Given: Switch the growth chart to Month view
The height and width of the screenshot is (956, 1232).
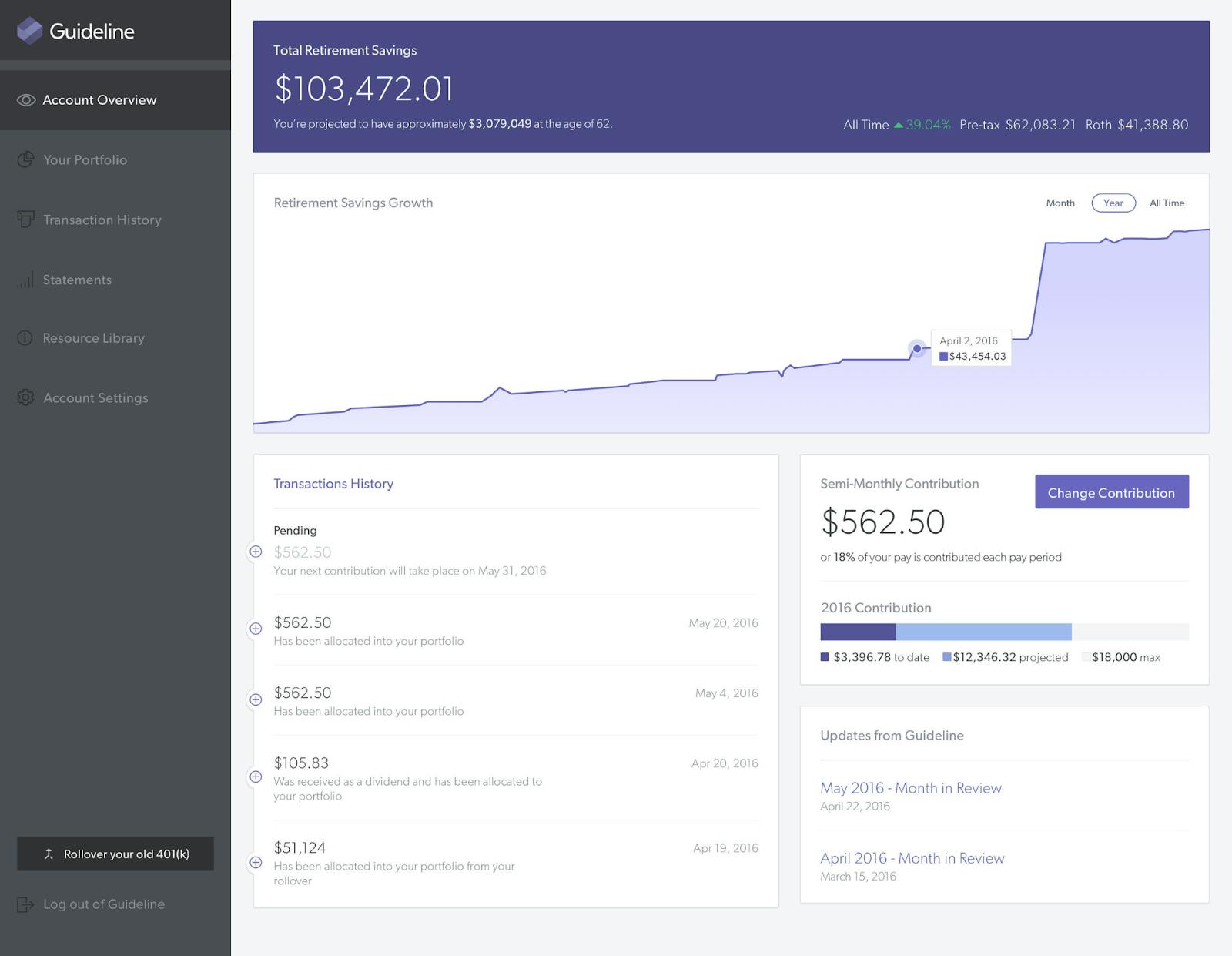Looking at the screenshot, I should [1060, 203].
